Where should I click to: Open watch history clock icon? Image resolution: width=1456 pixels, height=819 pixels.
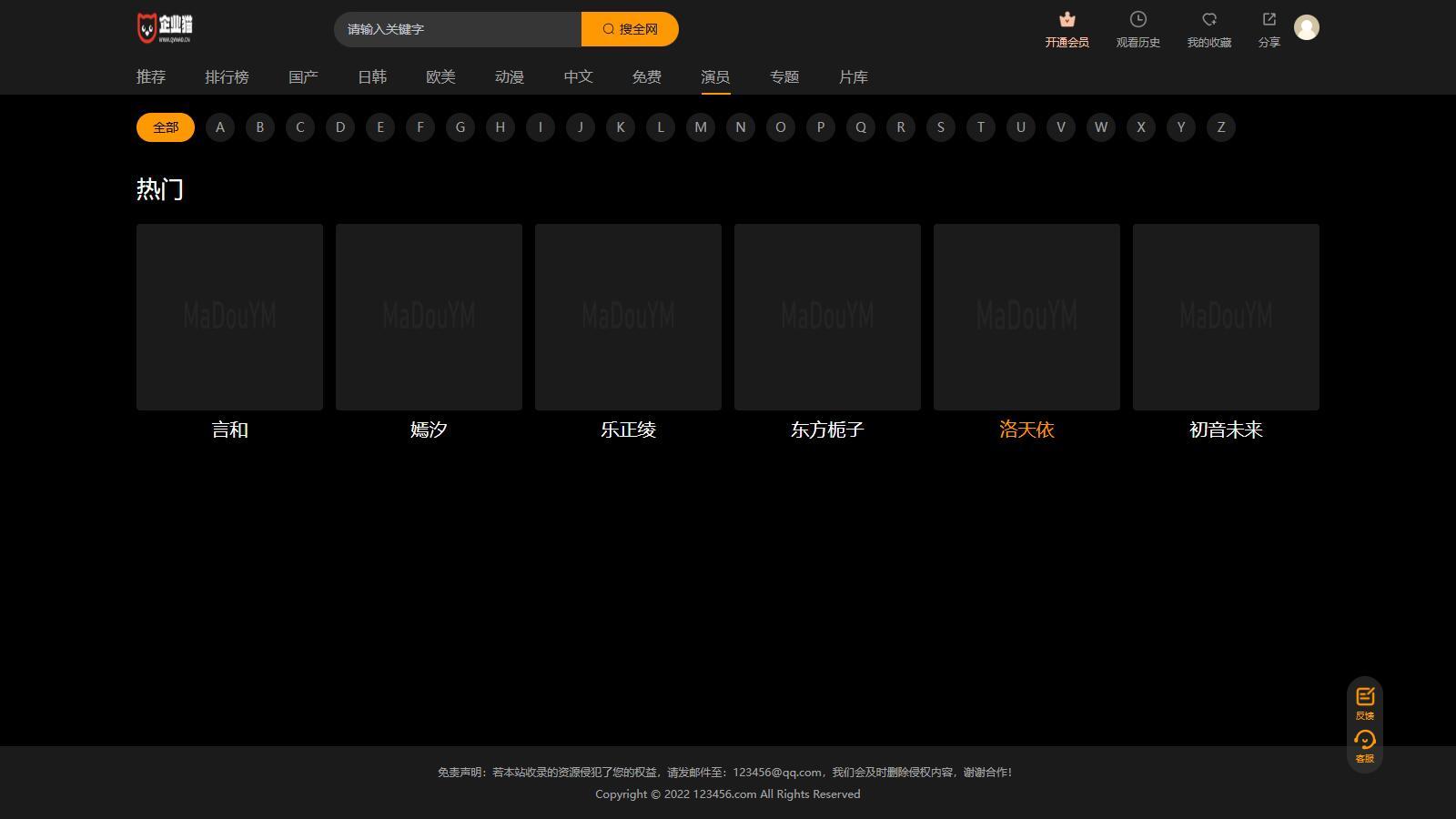[1138, 19]
